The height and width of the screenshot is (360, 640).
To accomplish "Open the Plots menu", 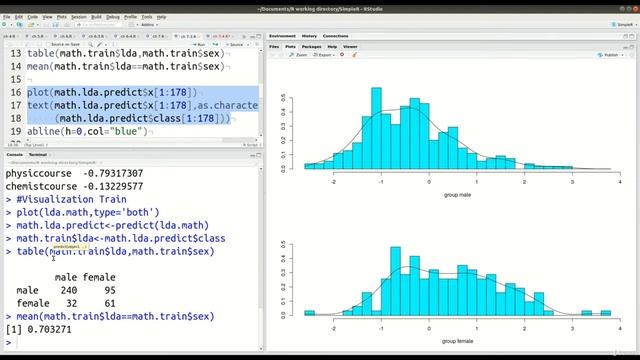I will coord(62,17).
